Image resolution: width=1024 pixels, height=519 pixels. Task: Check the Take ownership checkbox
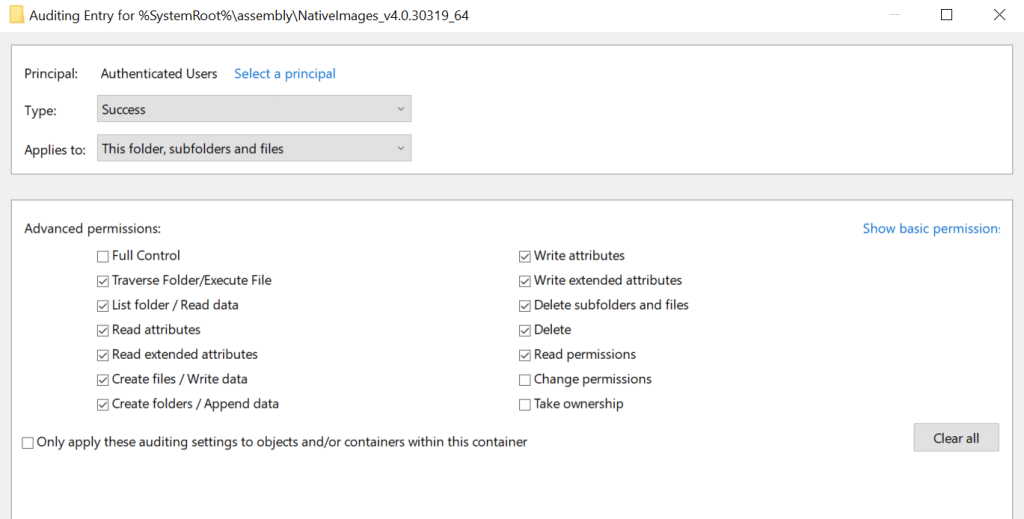pyautogui.click(x=525, y=405)
